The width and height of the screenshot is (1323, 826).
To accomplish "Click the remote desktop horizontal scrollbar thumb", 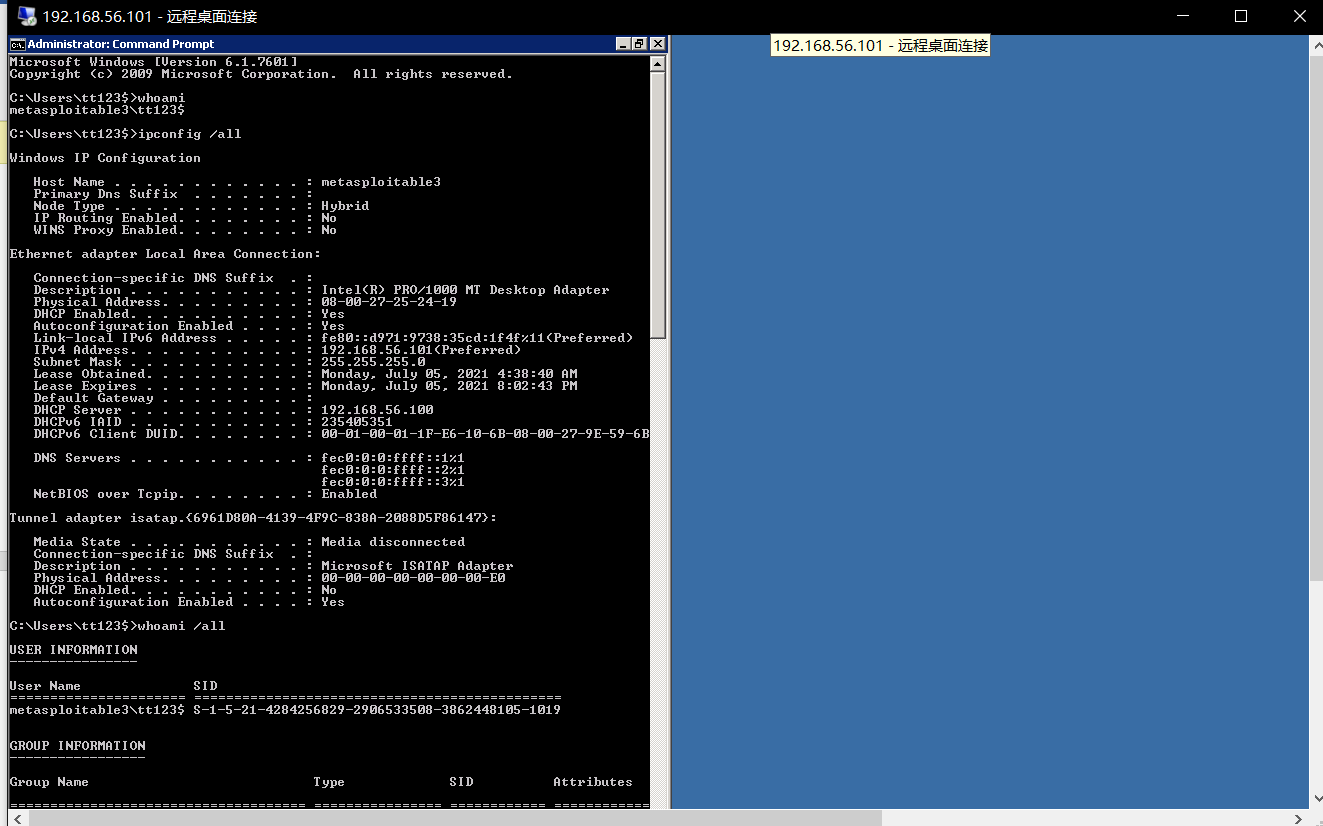I will [455, 817].
